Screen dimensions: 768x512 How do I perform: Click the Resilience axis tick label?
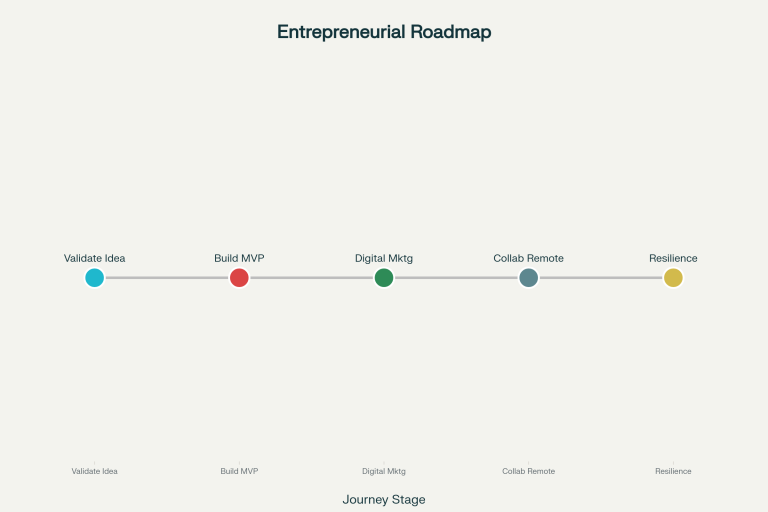[x=673, y=471]
